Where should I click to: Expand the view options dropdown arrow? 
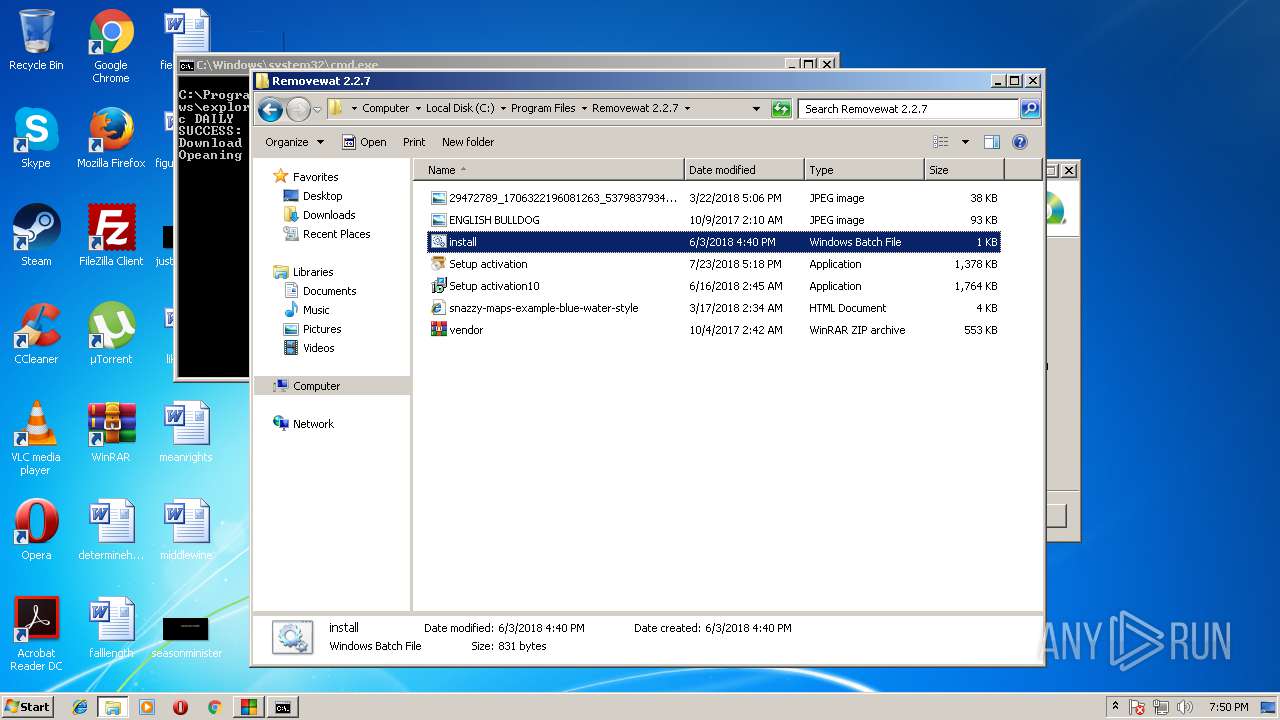(x=965, y=142)
